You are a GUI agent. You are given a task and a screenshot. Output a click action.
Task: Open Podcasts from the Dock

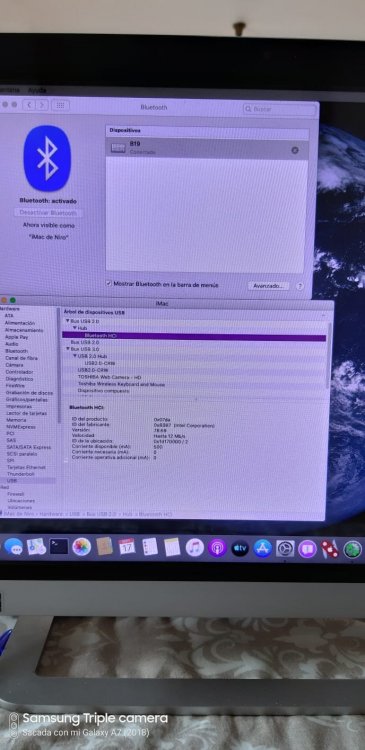(x=217, y=548)
